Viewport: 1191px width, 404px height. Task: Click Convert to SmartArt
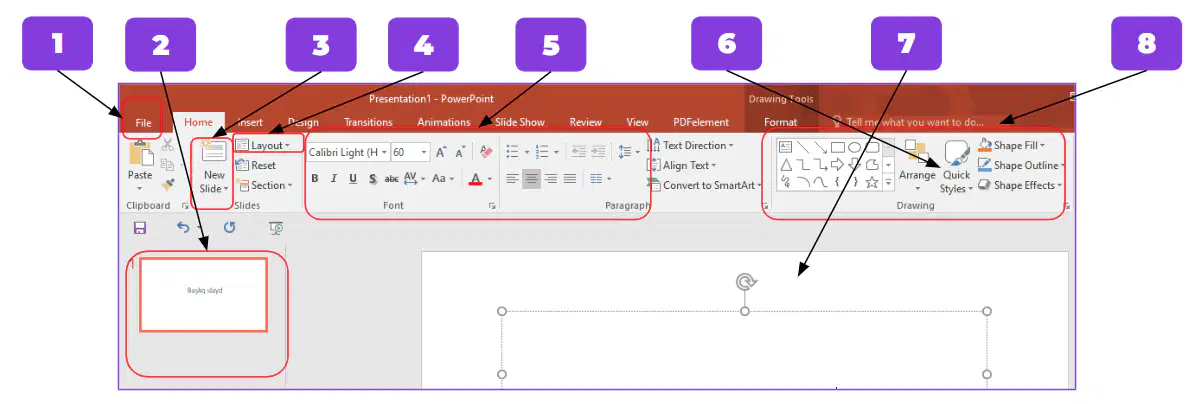coord(705,185)
